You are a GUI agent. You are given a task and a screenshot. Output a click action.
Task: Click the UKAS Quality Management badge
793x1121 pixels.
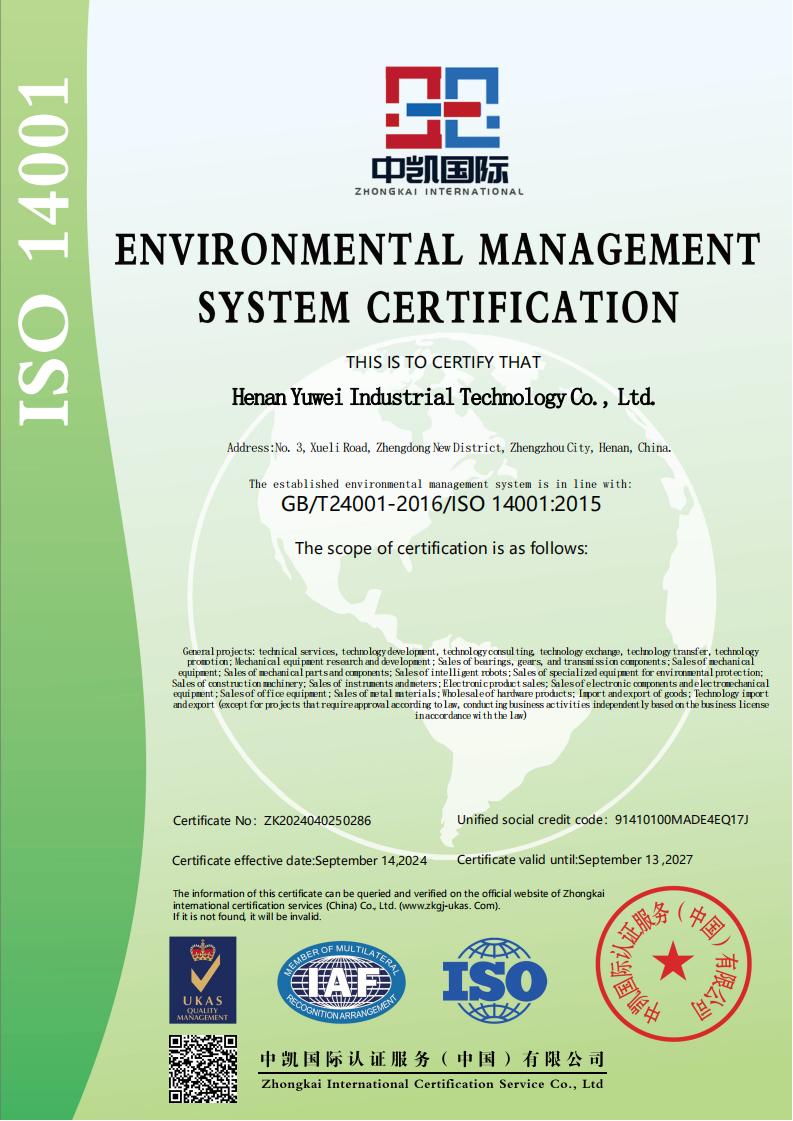202,980
